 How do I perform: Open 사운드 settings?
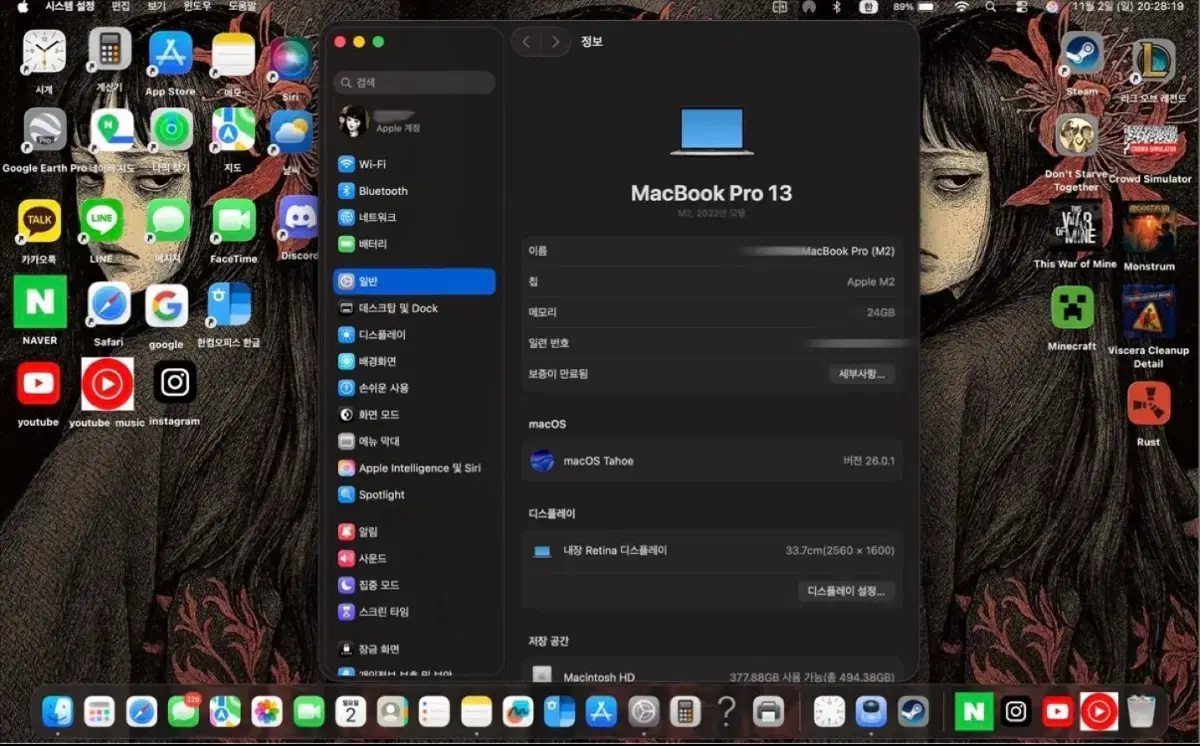414,558
